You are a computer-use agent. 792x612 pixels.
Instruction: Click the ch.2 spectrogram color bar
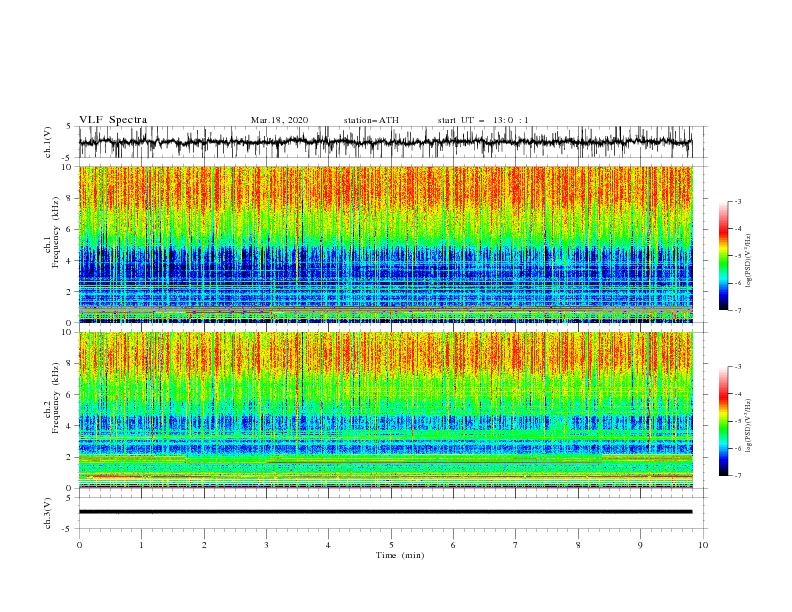click(x=723, y=421)
